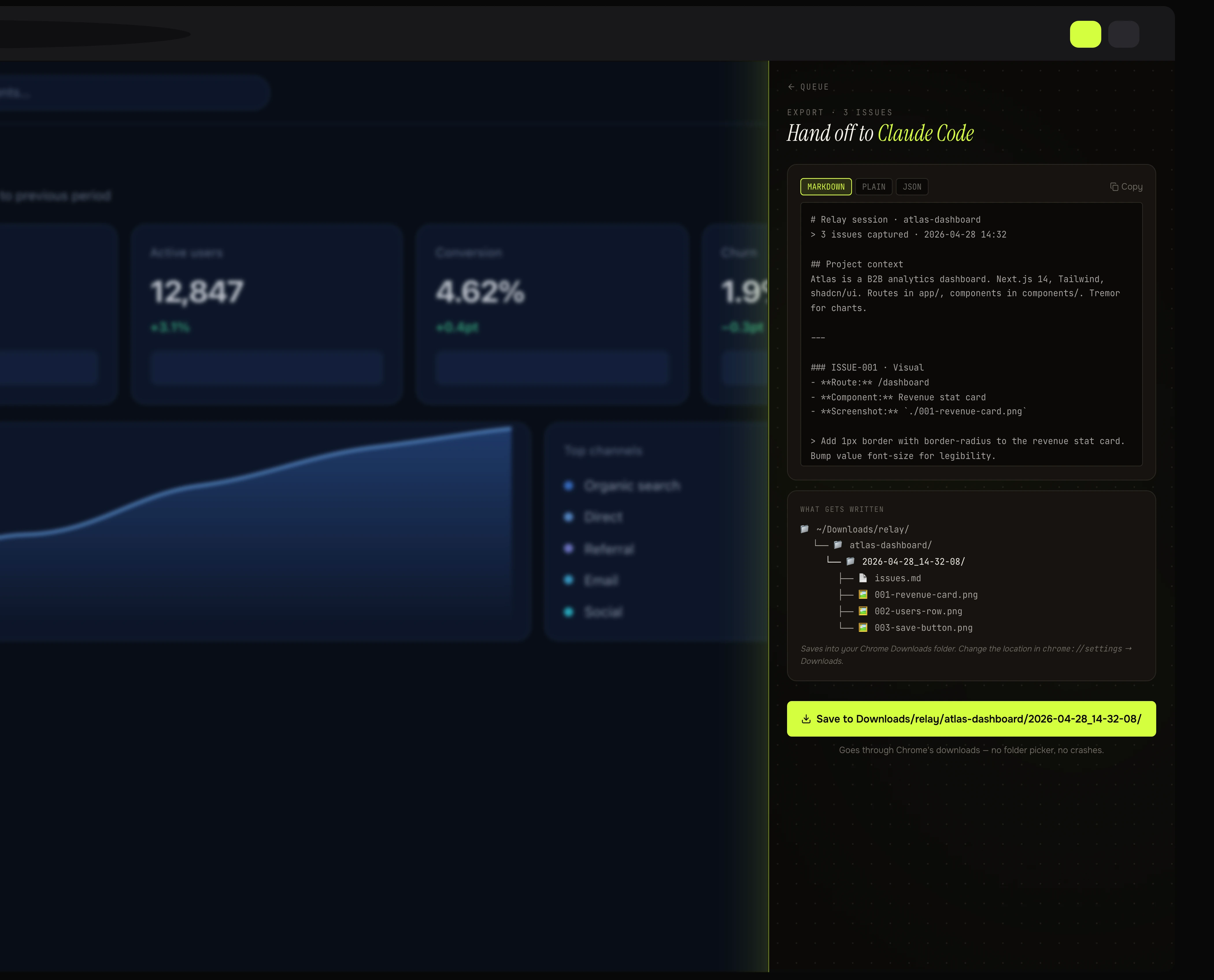Click the atlas-dashboard/ folder icon
The height and width of the screenshot is (980, 1214).
[x=838, y=545]
